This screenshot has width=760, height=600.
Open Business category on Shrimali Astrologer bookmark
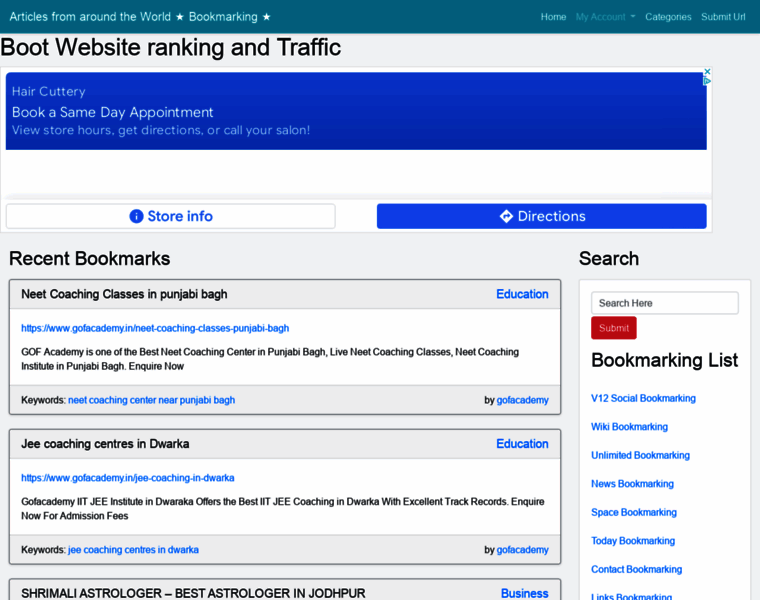click(524, 593)
